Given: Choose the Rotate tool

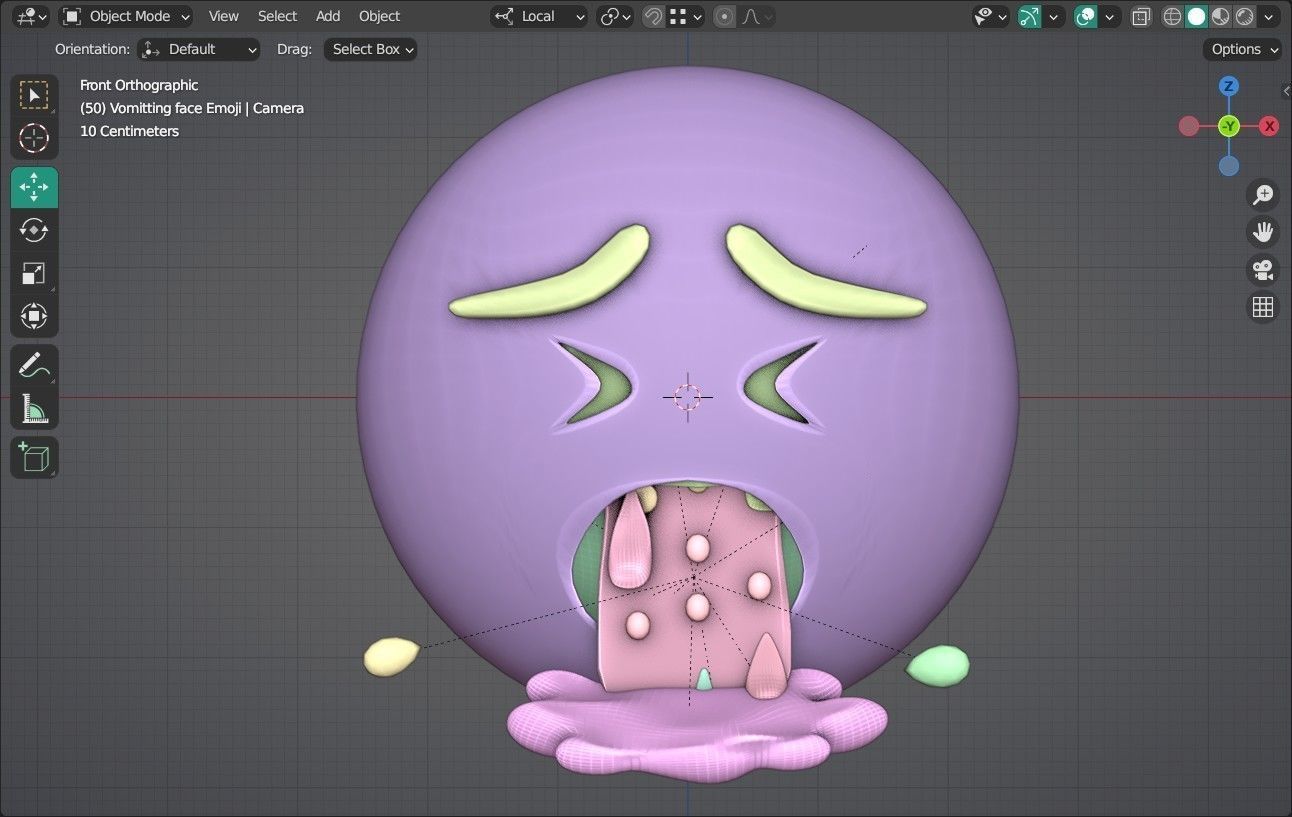Looking at the screenshot, I should [34, 230].
